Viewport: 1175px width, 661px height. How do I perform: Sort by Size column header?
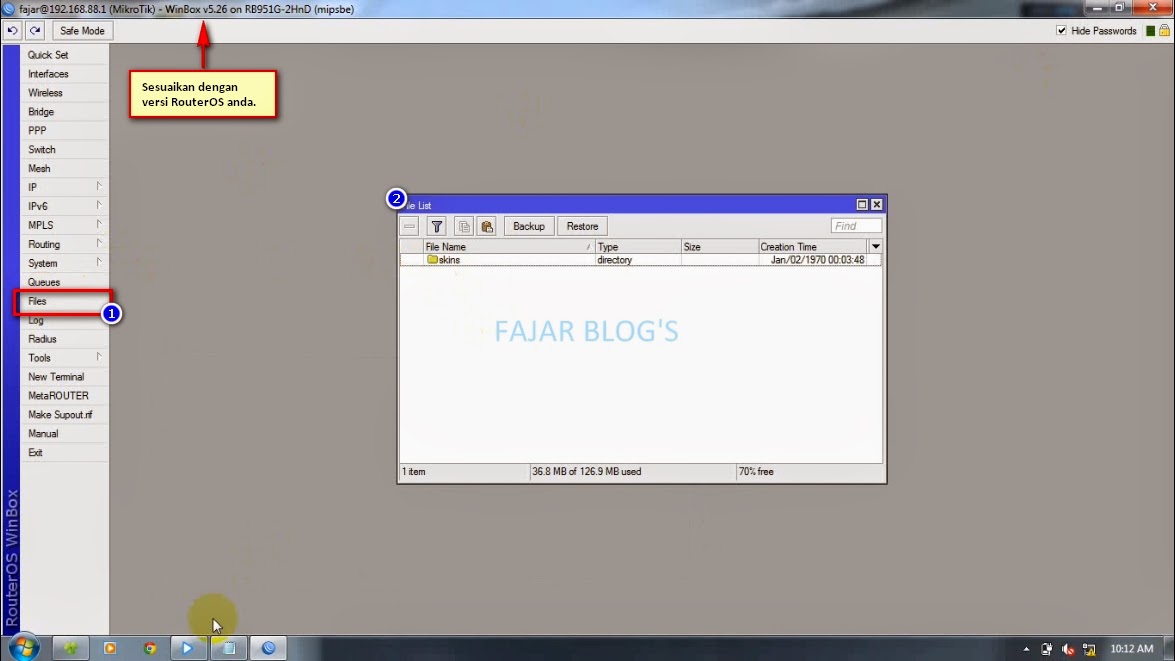[719, 247]
